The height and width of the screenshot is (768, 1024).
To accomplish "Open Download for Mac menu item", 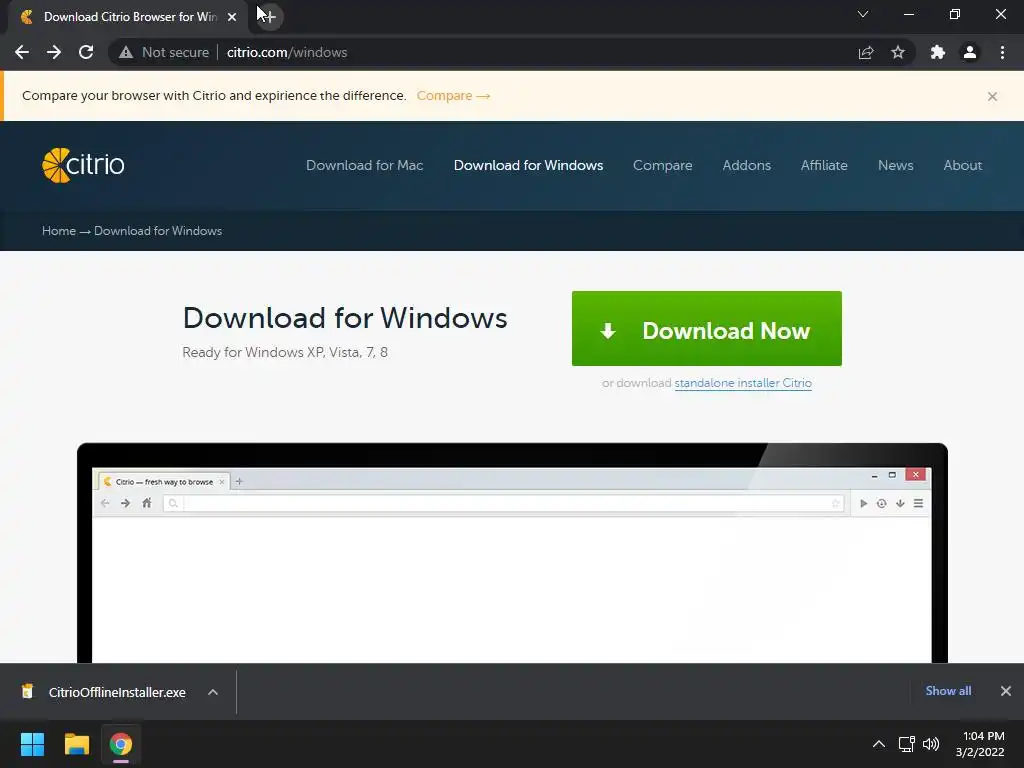I will [x=364, y=165].
